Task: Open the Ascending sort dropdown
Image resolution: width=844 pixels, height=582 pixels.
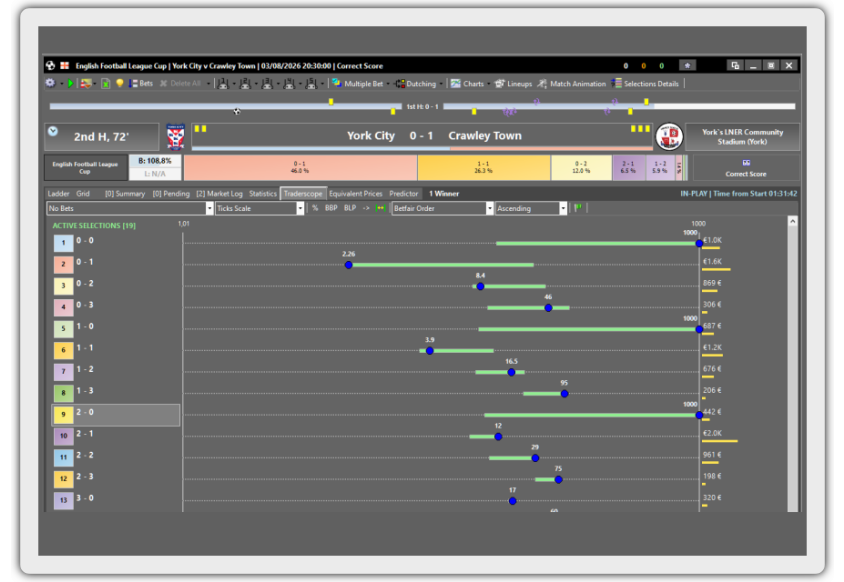Action: pyautogui.click(x=531, y=208)
